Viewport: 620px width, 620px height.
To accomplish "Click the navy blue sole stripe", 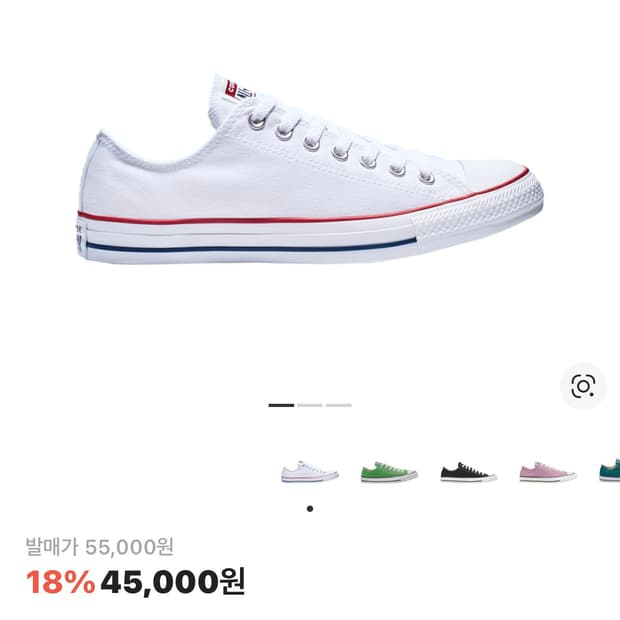I will pyautogui.click(x=251, y=246).
